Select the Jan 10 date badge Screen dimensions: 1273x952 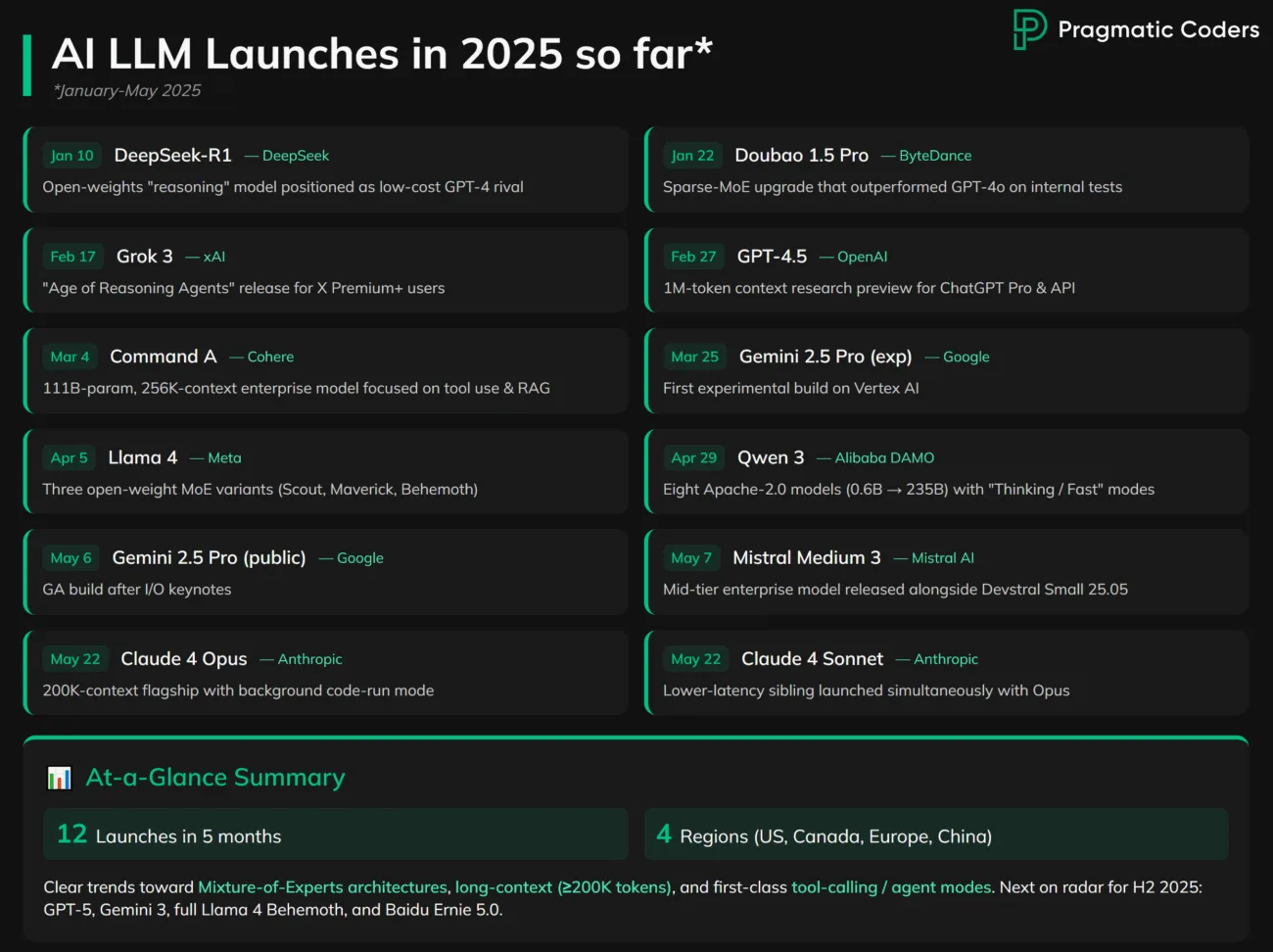pyautogui.click(x=72, y=156)
